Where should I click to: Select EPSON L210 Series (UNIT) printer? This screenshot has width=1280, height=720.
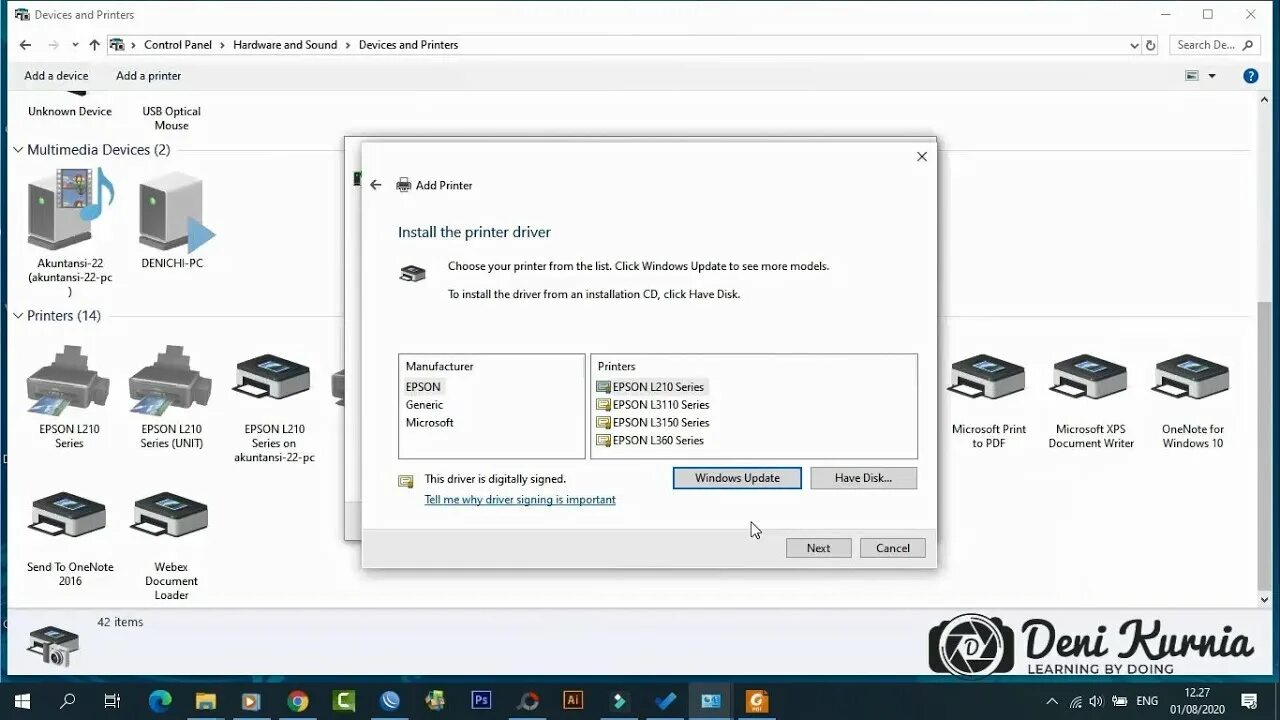pyautogui.click(x=171, y=397)
